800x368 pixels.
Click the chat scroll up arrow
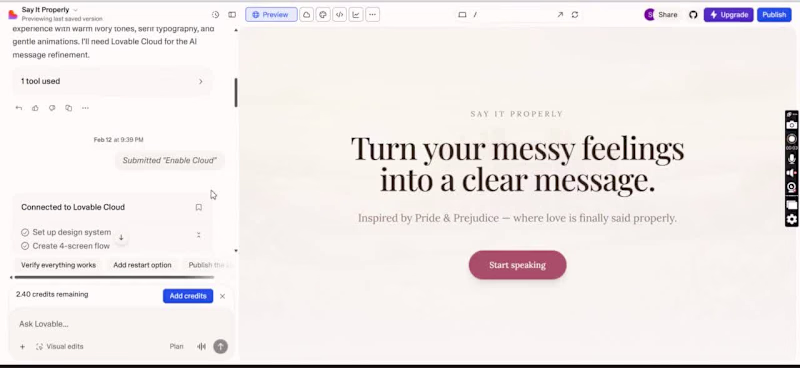pos(236,30)
